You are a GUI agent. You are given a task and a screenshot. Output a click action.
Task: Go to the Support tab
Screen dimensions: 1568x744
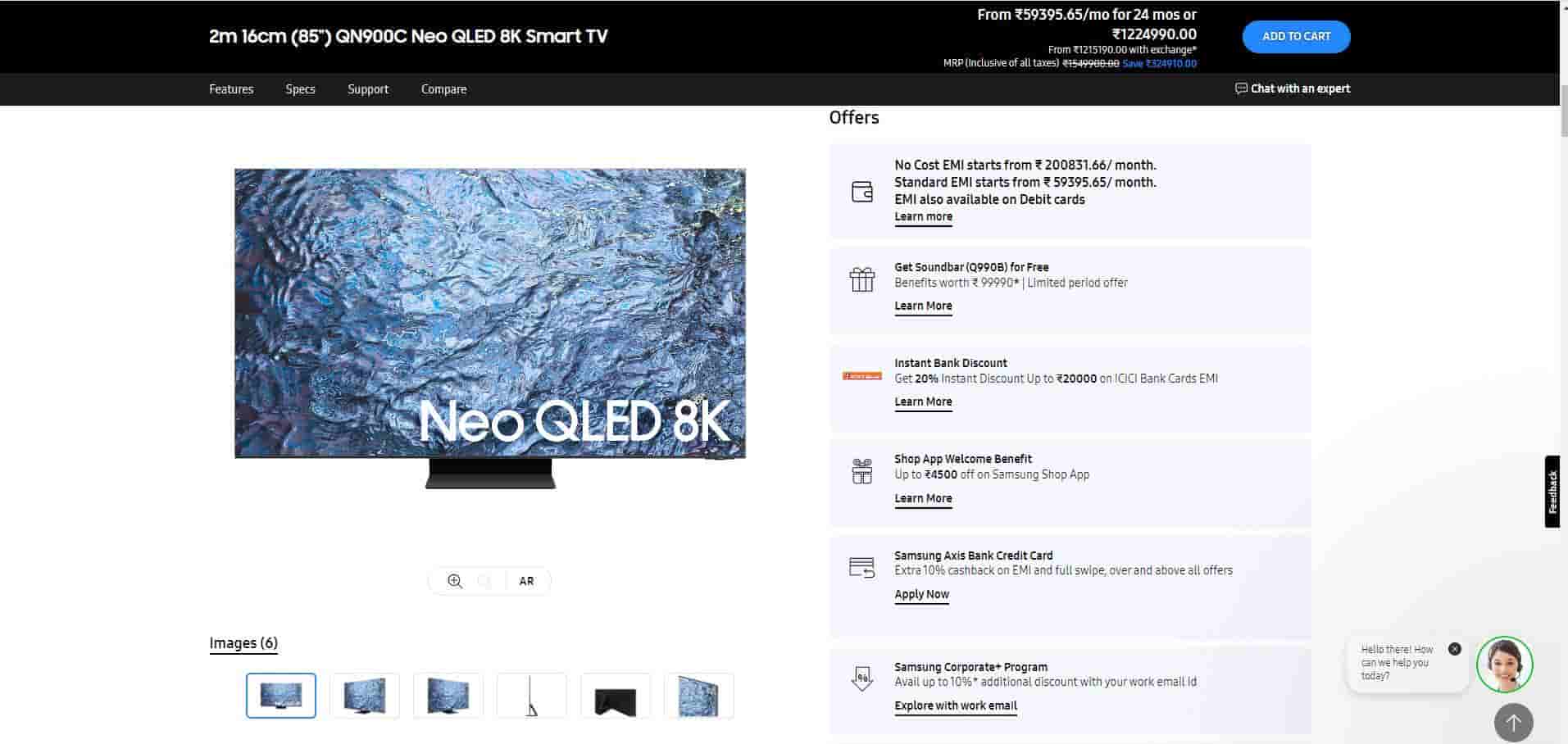(368, 89)
